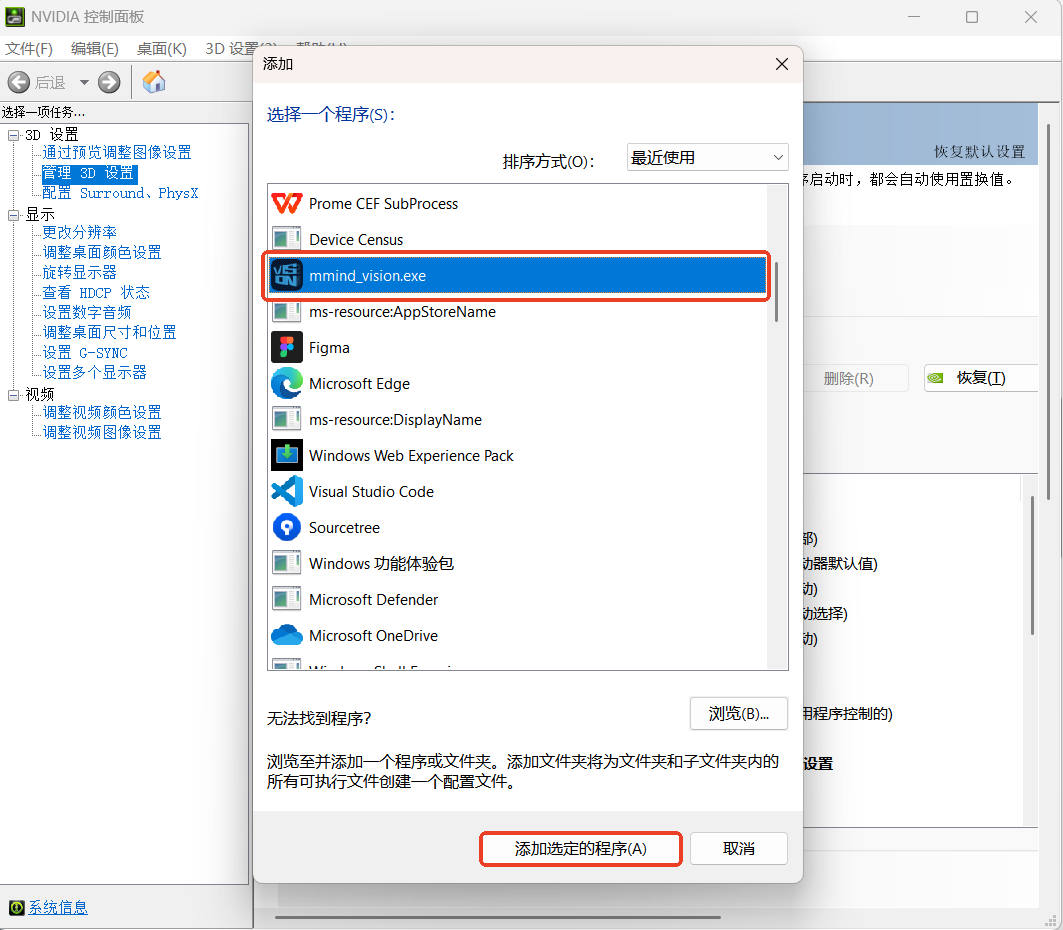
Task: Click the back navigation arrow
Action: [x=19, y=82]
